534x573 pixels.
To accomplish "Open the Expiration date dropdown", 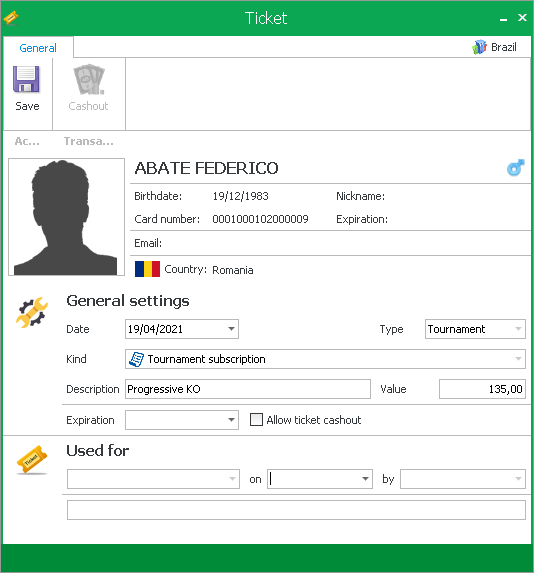I will coord(231,420).
